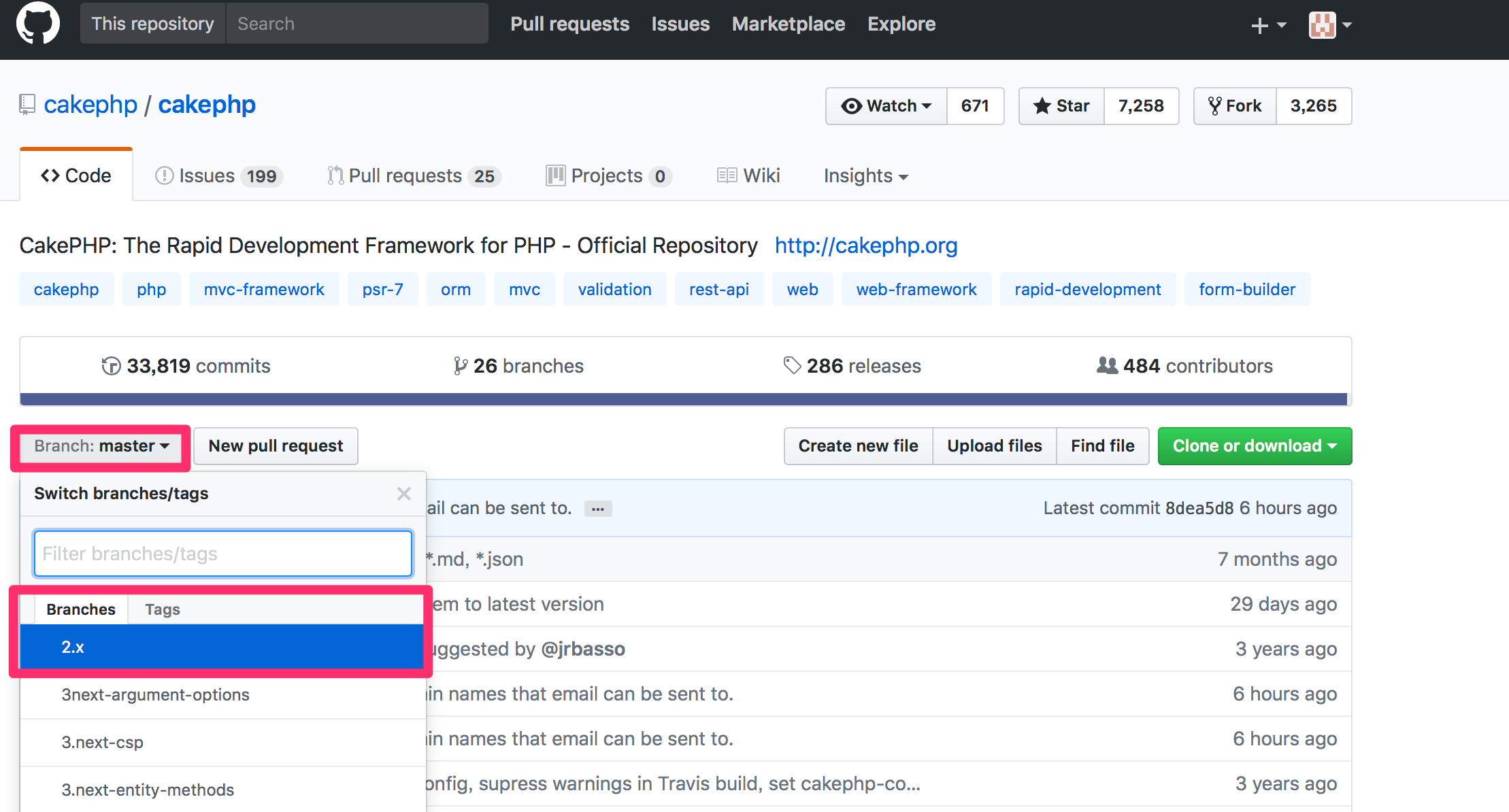View the 484 contributors
The width and height of the screenshot is (1509, 812).
[1184, 366]
